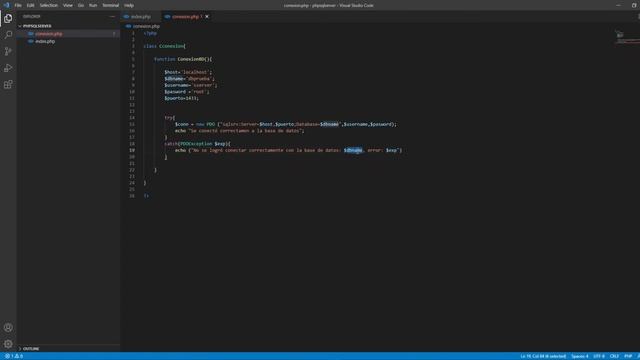Screen dimensions: 640x360
Task: Open the Explorer view in activity bar
Action: 8,18
